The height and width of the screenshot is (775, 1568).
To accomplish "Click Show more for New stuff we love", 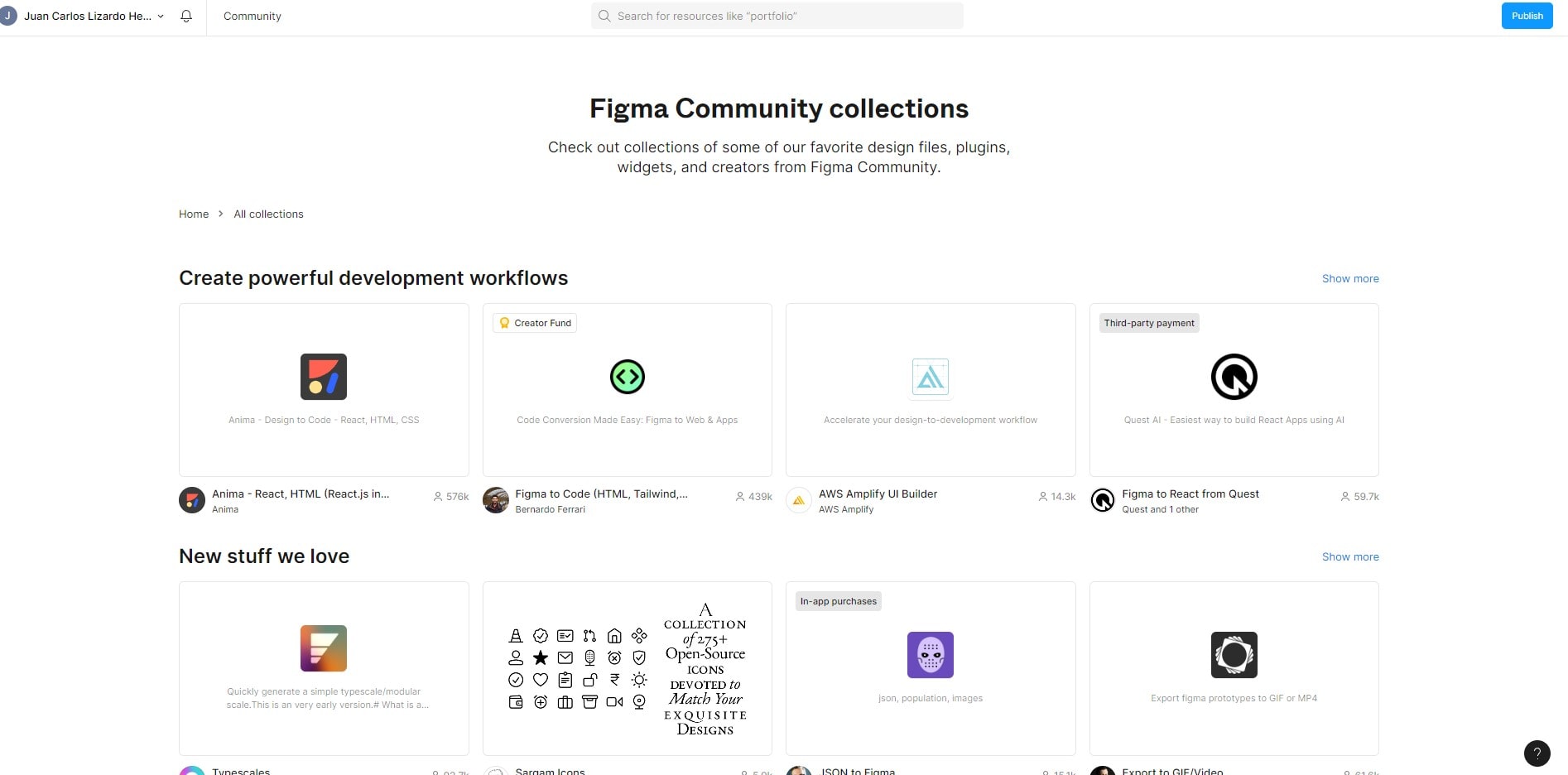I will pos(1349,556).
